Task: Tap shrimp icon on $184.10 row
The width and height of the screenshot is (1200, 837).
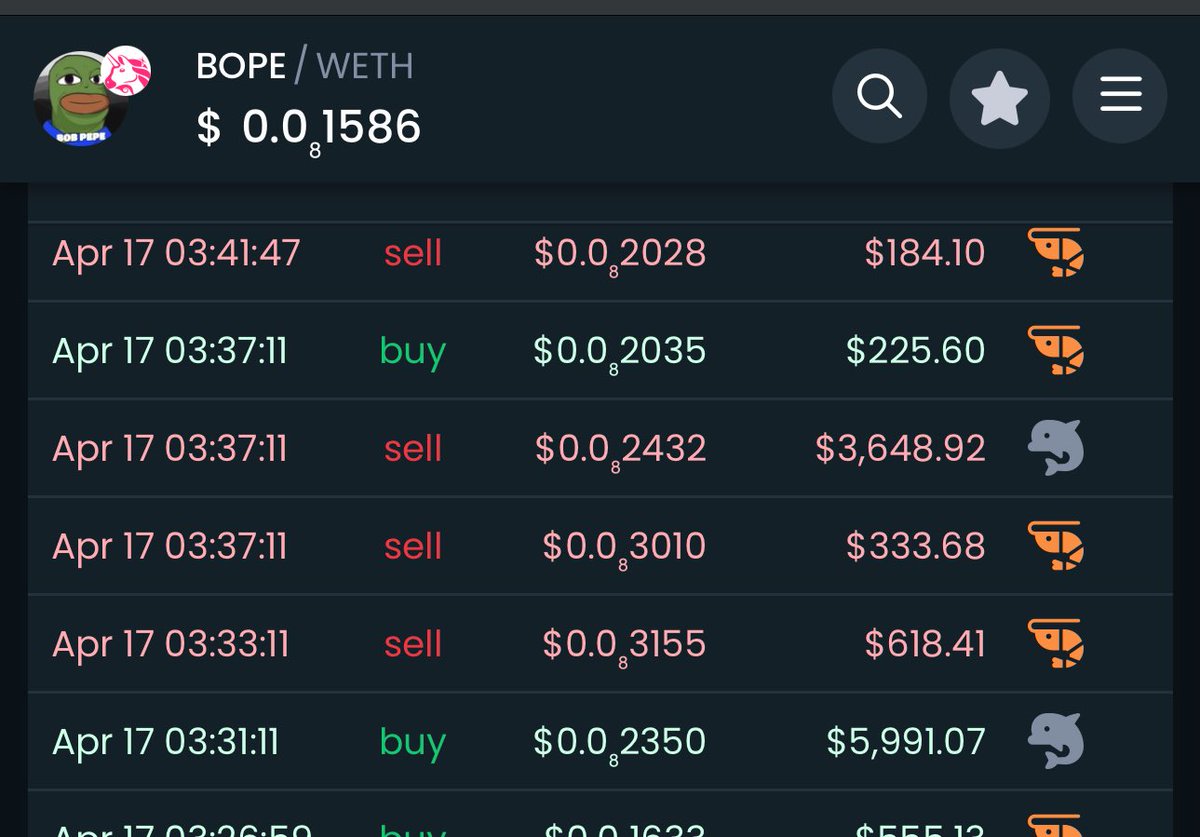Action: pyautogui.click(x=1056, y=253)
